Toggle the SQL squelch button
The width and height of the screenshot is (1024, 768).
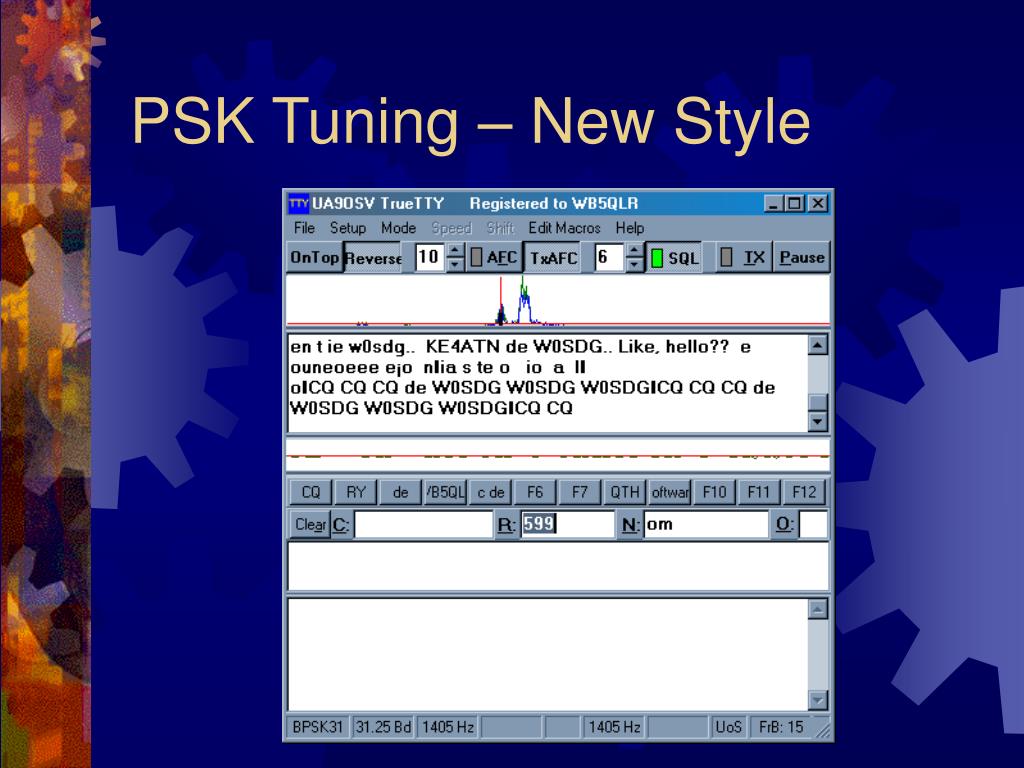pos(675,257)
